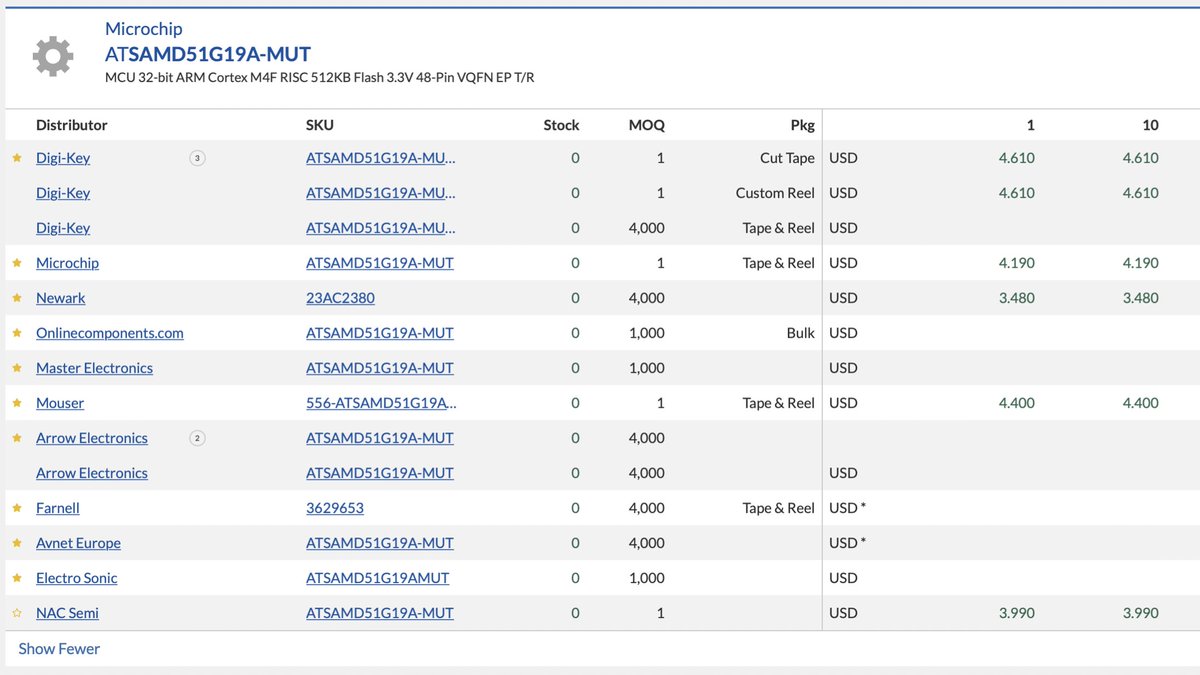Open the ATSAMD51G19A-MUT part title link
Image resolution: width=1200 pixels, height=675 pixels.
point(208,54)
